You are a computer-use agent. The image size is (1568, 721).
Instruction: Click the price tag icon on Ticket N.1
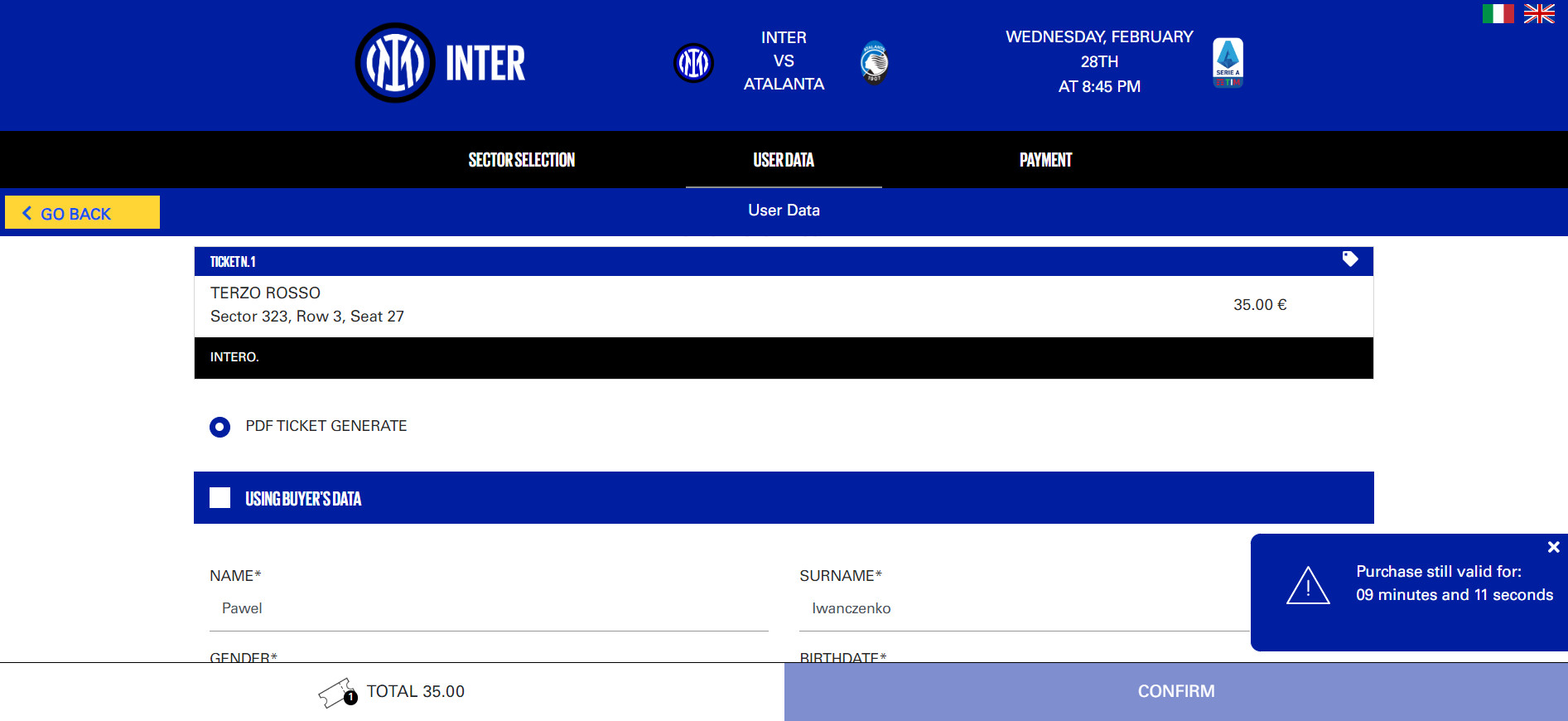(x=1349, y=259)
